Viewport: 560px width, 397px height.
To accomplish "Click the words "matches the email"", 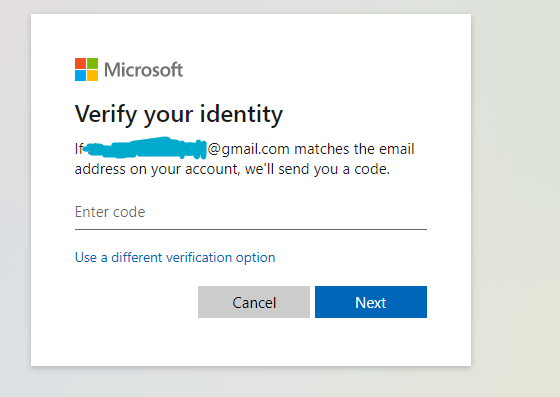I will pyautogui.click(x=354, y=149).
